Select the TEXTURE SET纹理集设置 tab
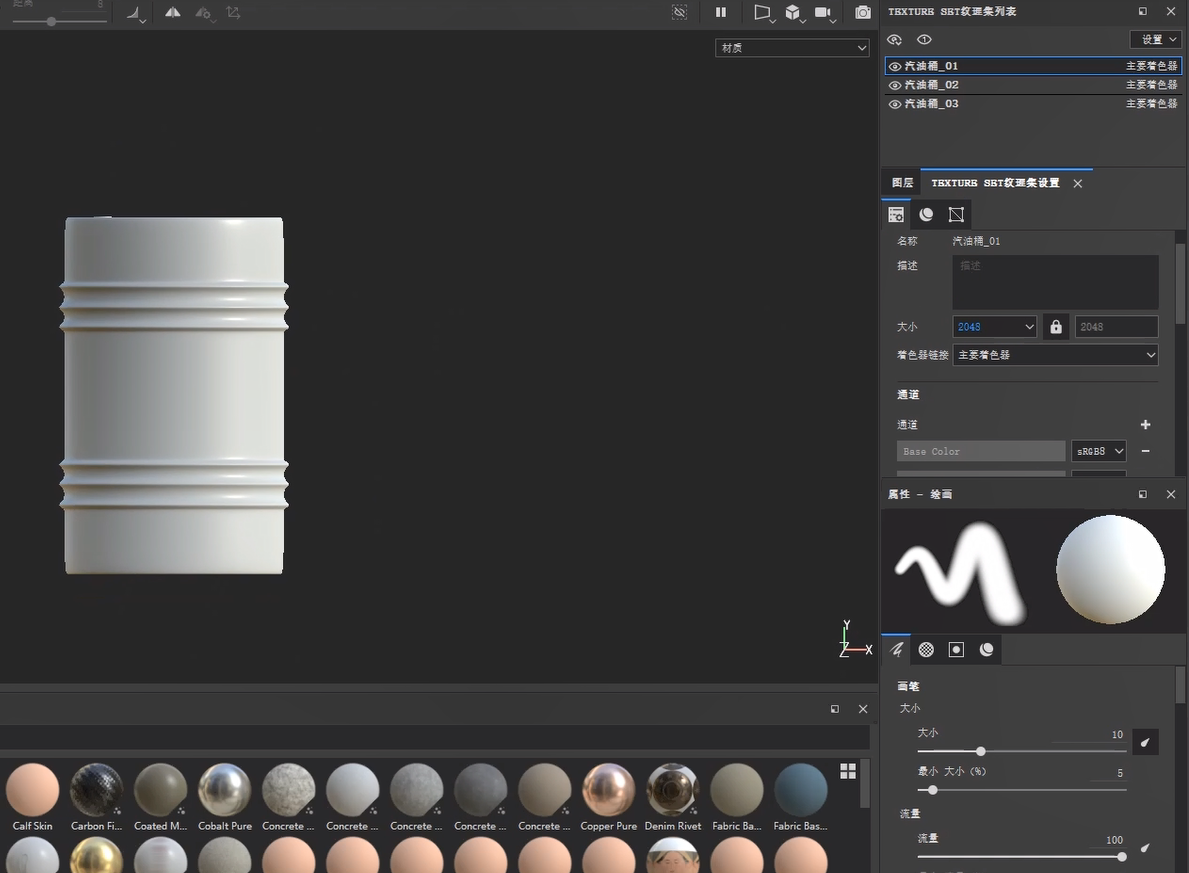1189x873 pixels. (x=995, y=183)
